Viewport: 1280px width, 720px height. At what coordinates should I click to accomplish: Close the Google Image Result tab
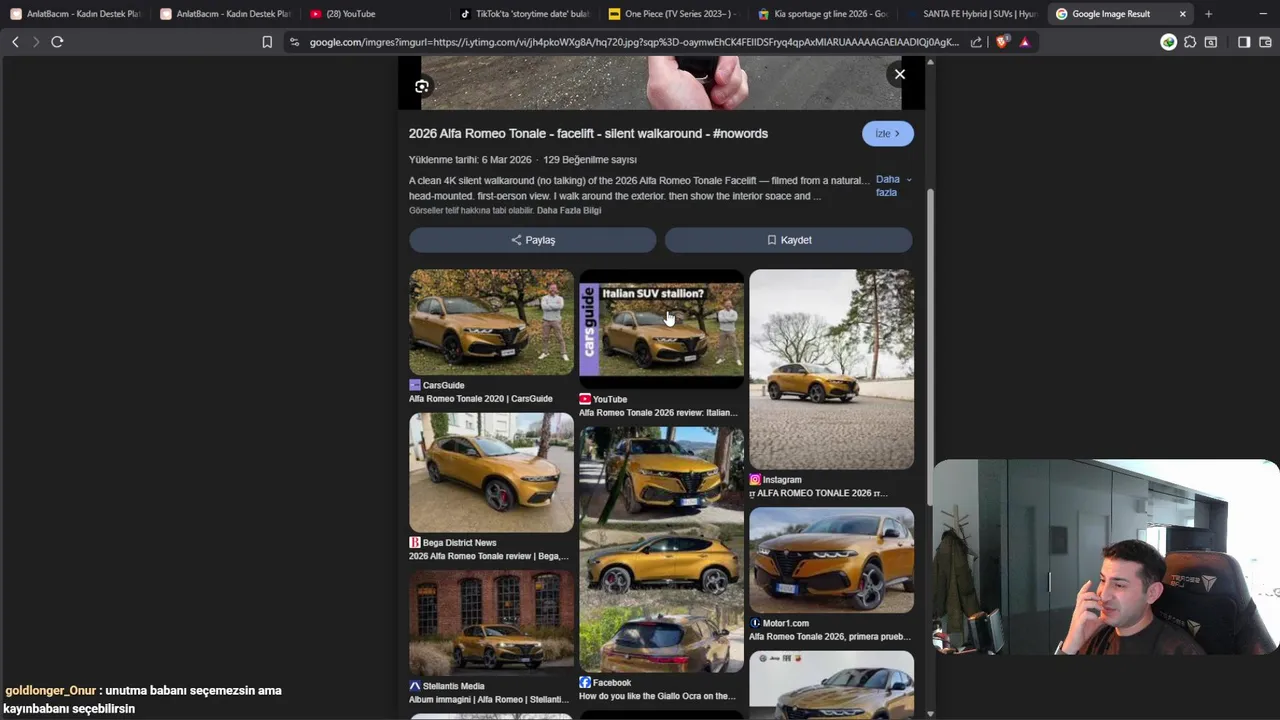1183,14
